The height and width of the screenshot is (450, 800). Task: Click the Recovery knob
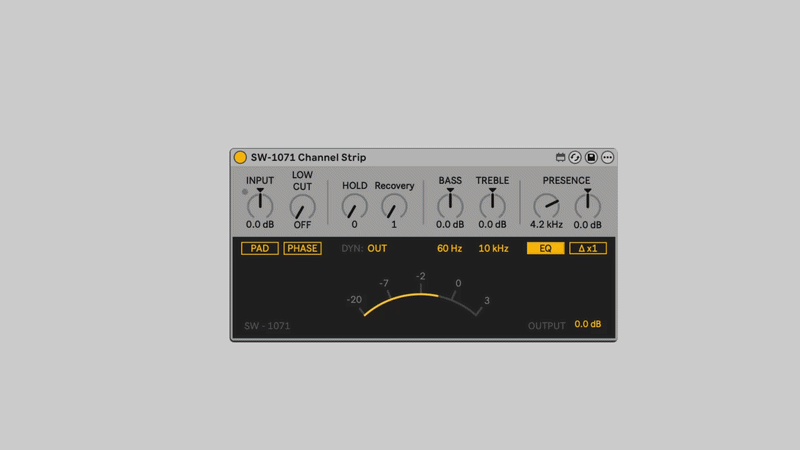click(x=394, y=207)
